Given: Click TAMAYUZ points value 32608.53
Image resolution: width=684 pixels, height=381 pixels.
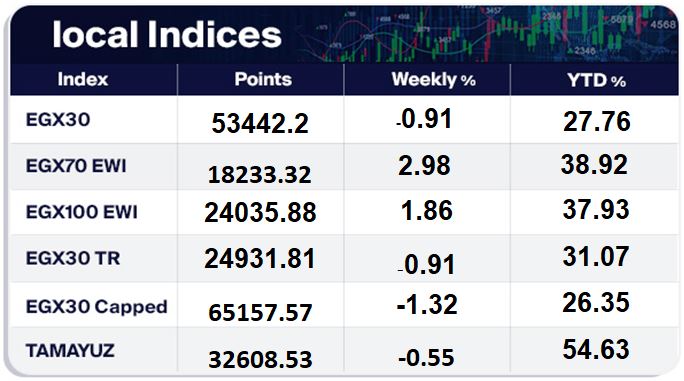Looking at the screenshot, I should (x=260, y=360).
